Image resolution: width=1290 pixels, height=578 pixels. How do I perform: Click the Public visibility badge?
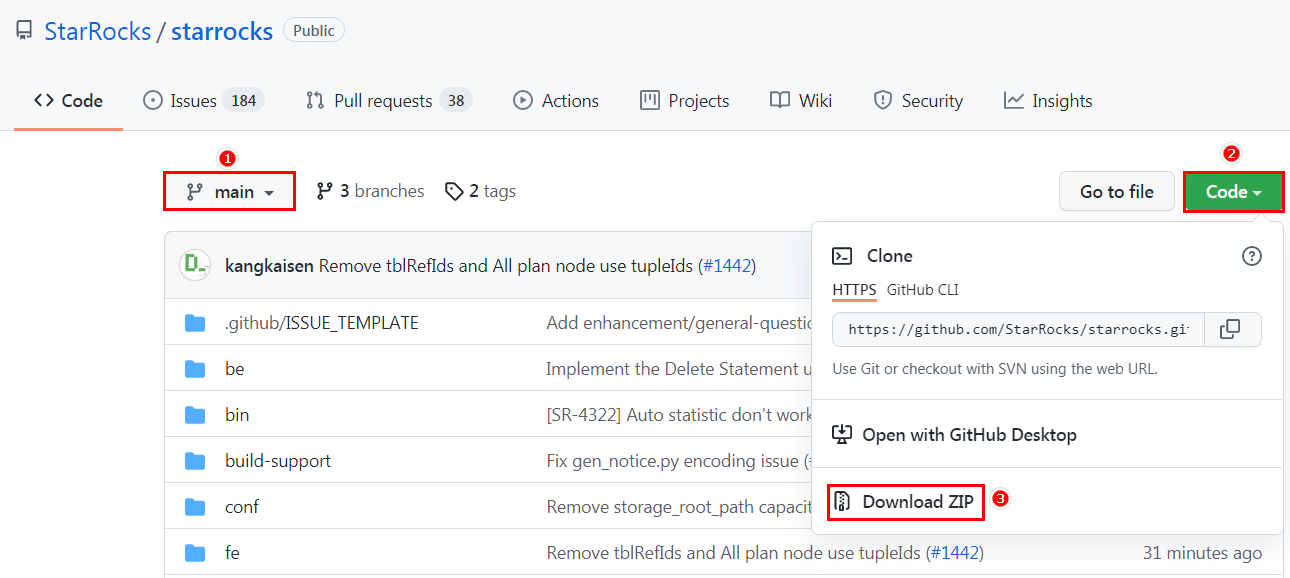(314, 31)
